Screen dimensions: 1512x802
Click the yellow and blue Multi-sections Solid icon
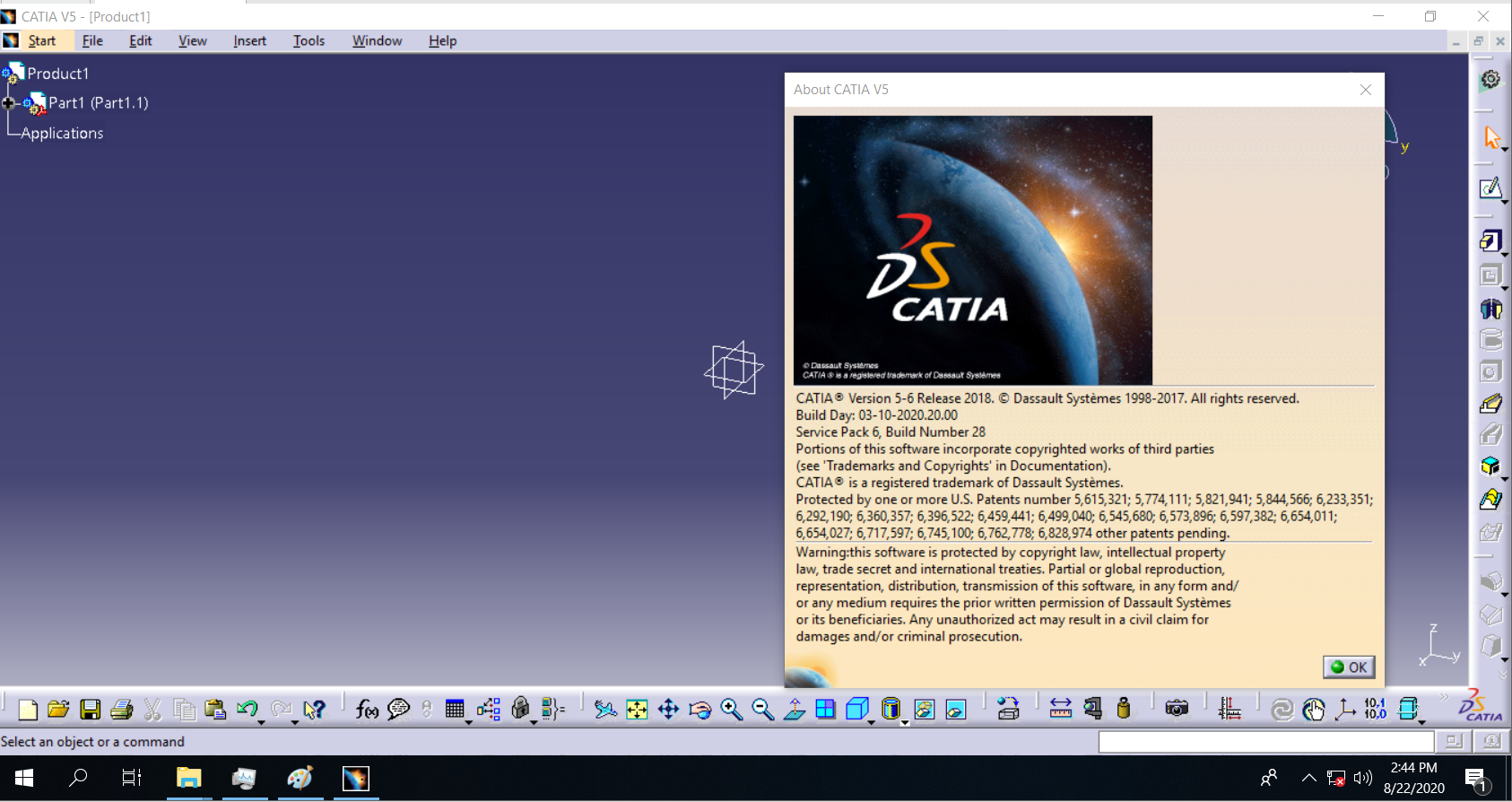tap(1490, 499)
